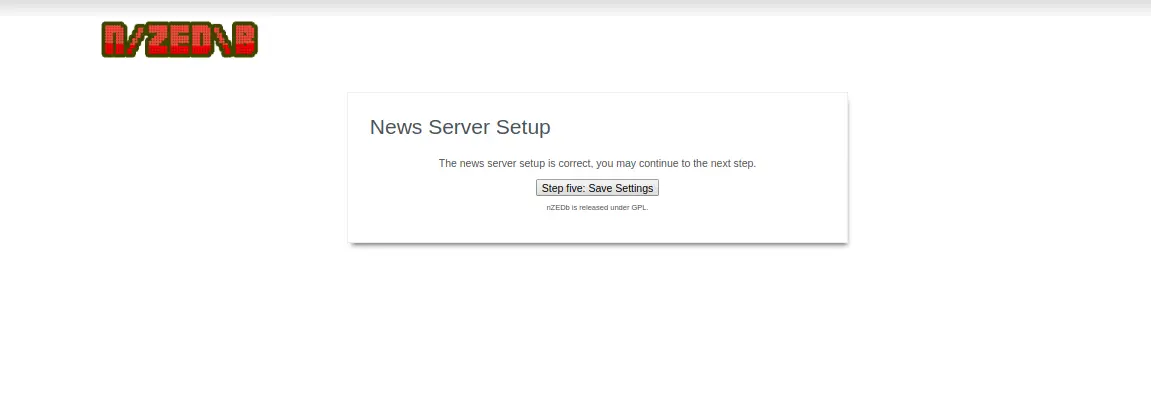This screenshot has height=410, width=1151.
Task: Click the letter "Z" in the logo
Action: tap(158, 40)
